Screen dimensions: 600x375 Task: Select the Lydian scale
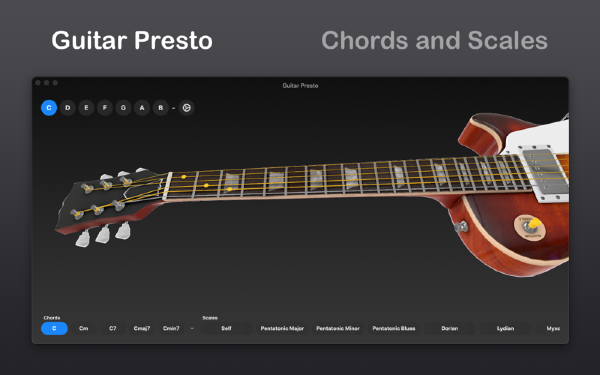pyautogui.click(x=505, y=328)
